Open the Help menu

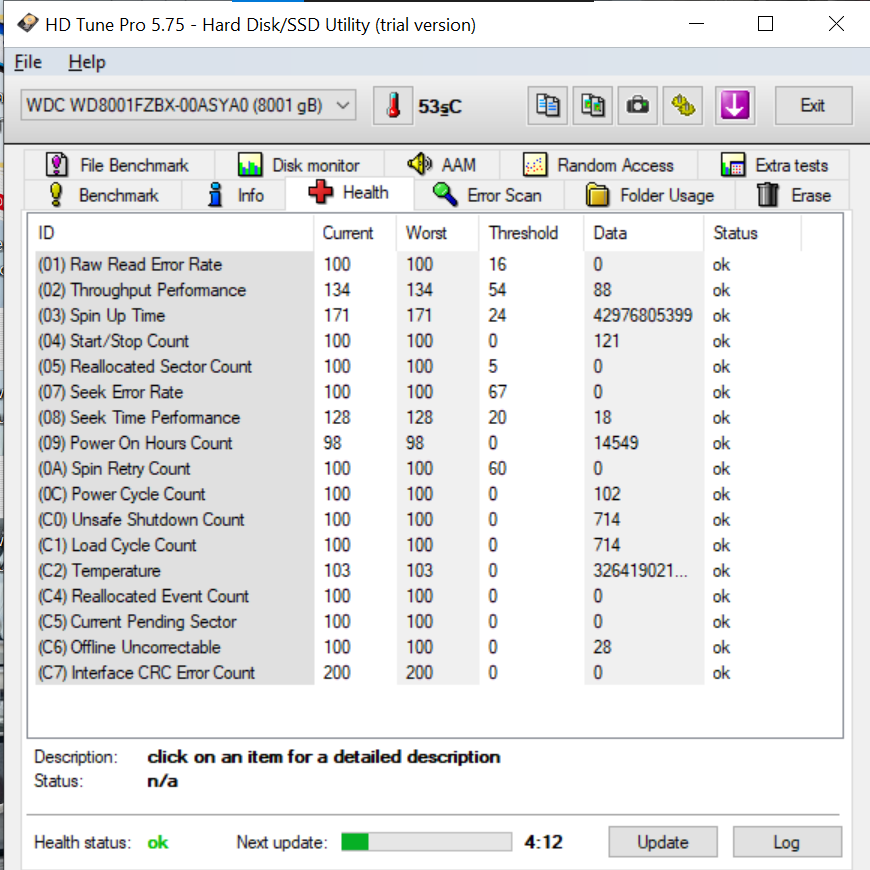(x=87, y=62)
